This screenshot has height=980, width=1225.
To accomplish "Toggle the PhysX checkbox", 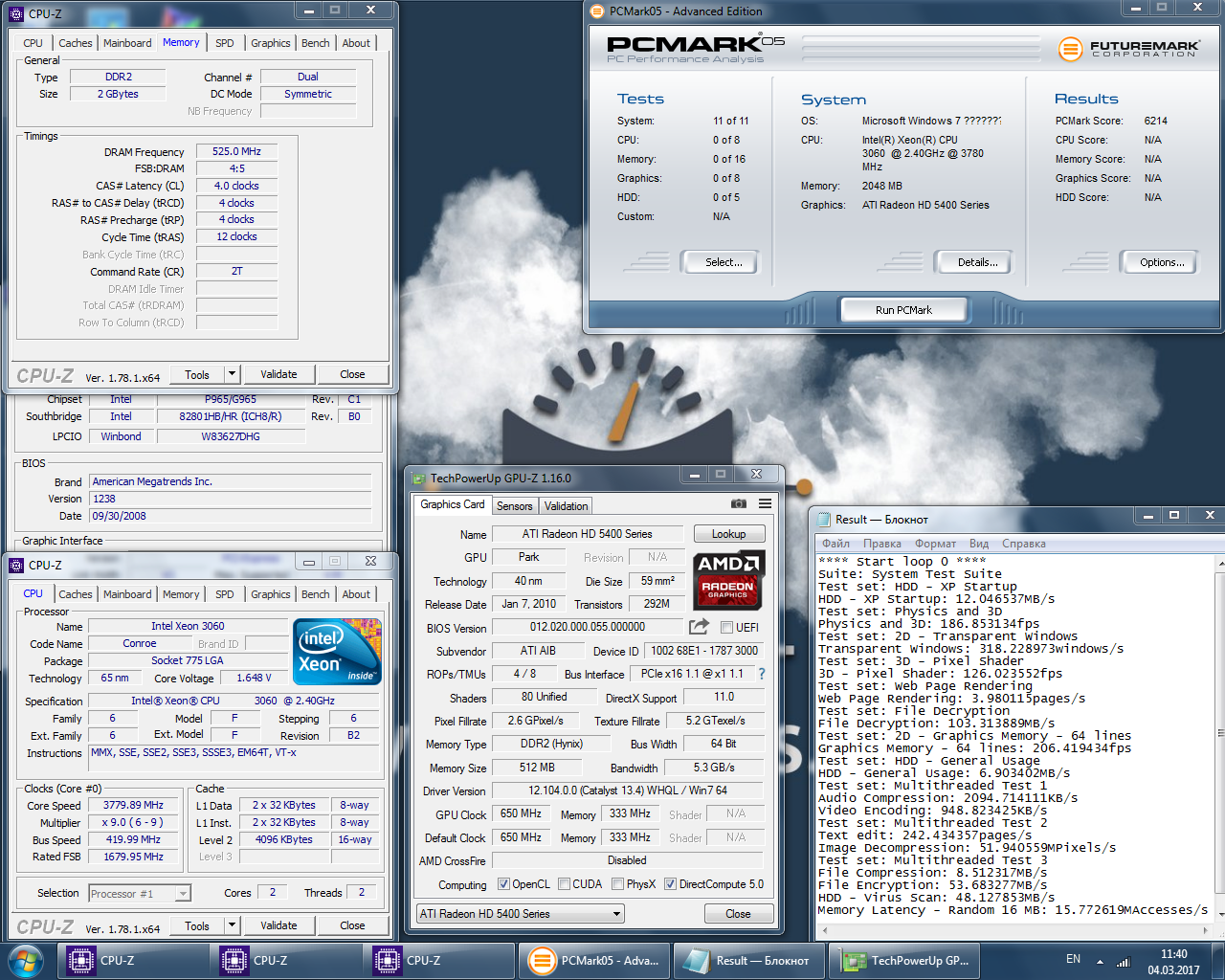I will tap(617, 884).
